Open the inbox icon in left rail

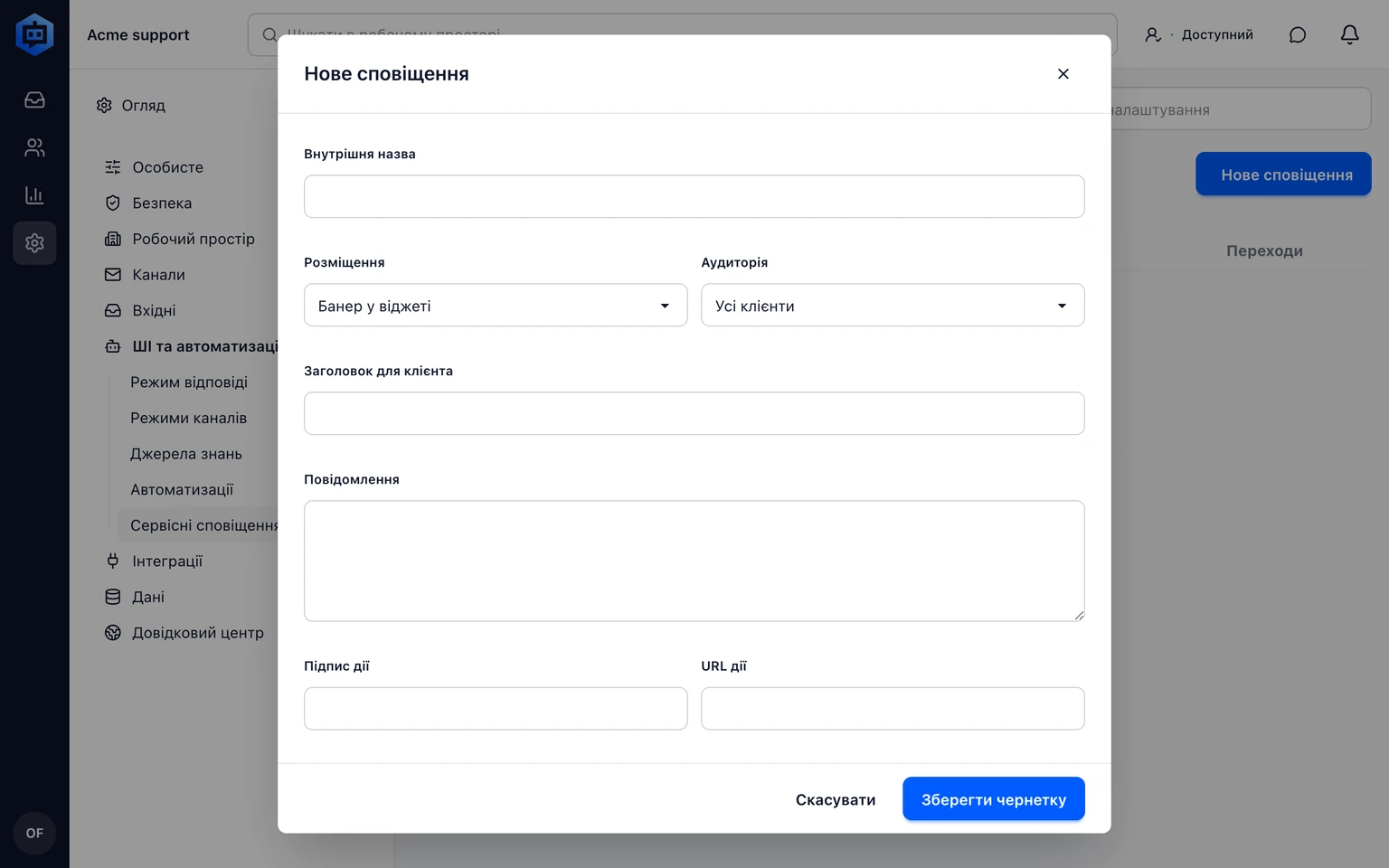(x=34, y=99)
